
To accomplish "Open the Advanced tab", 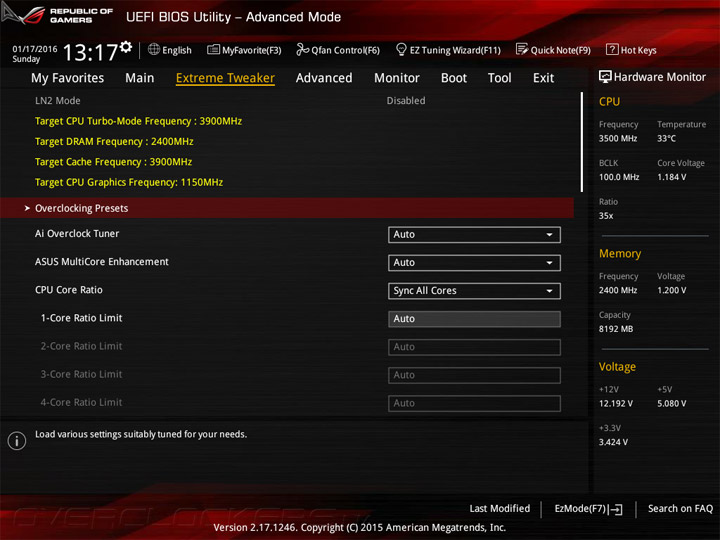I will click(324, 78).
